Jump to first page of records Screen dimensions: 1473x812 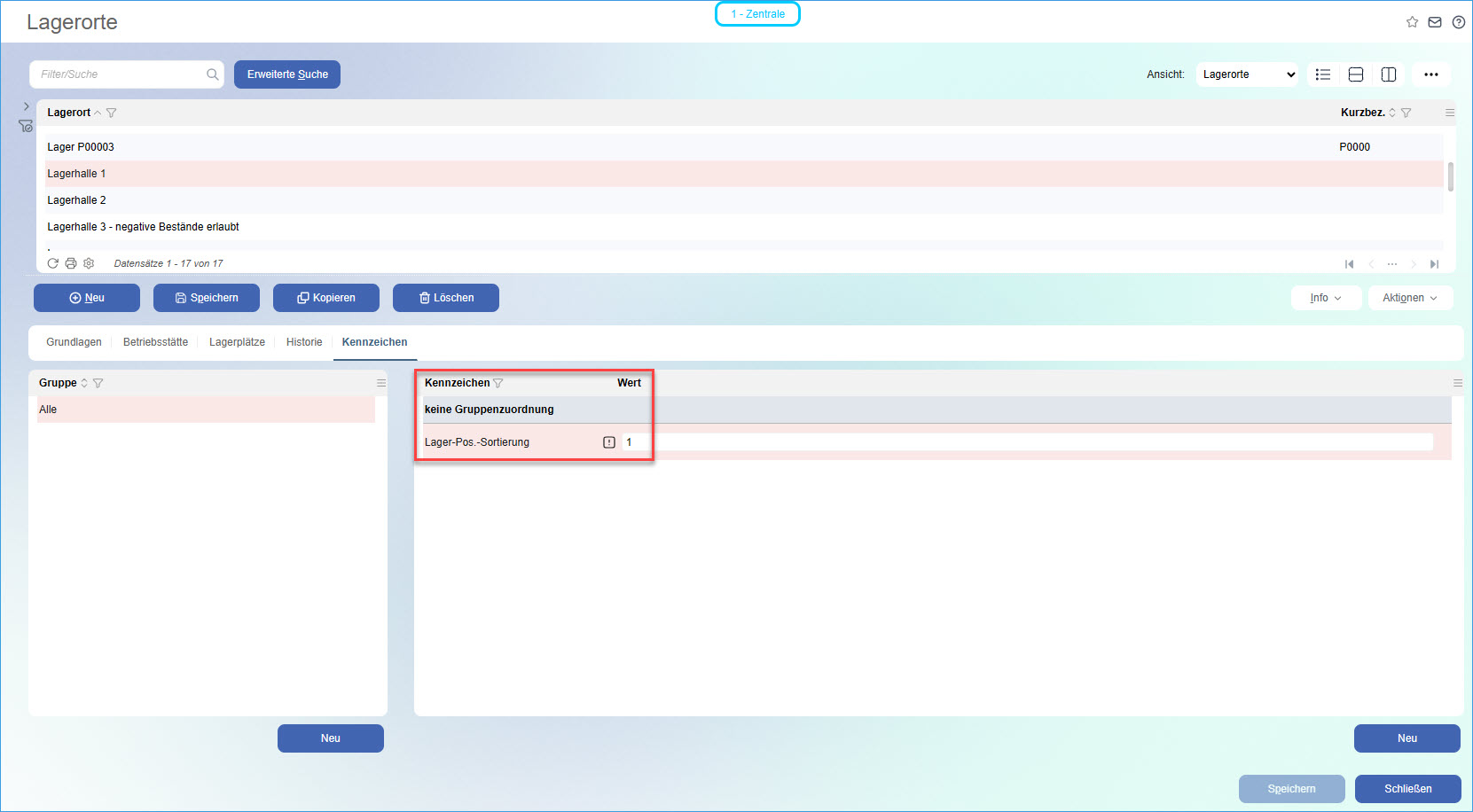(1350, 264)
